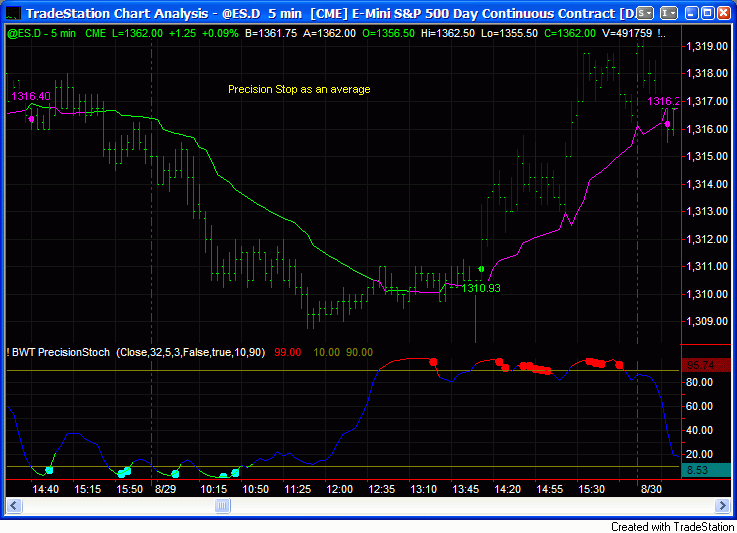Select the '! BWT PrecisionStoch' indicator label
Screen dimensions: 737x533
point(58,352)
